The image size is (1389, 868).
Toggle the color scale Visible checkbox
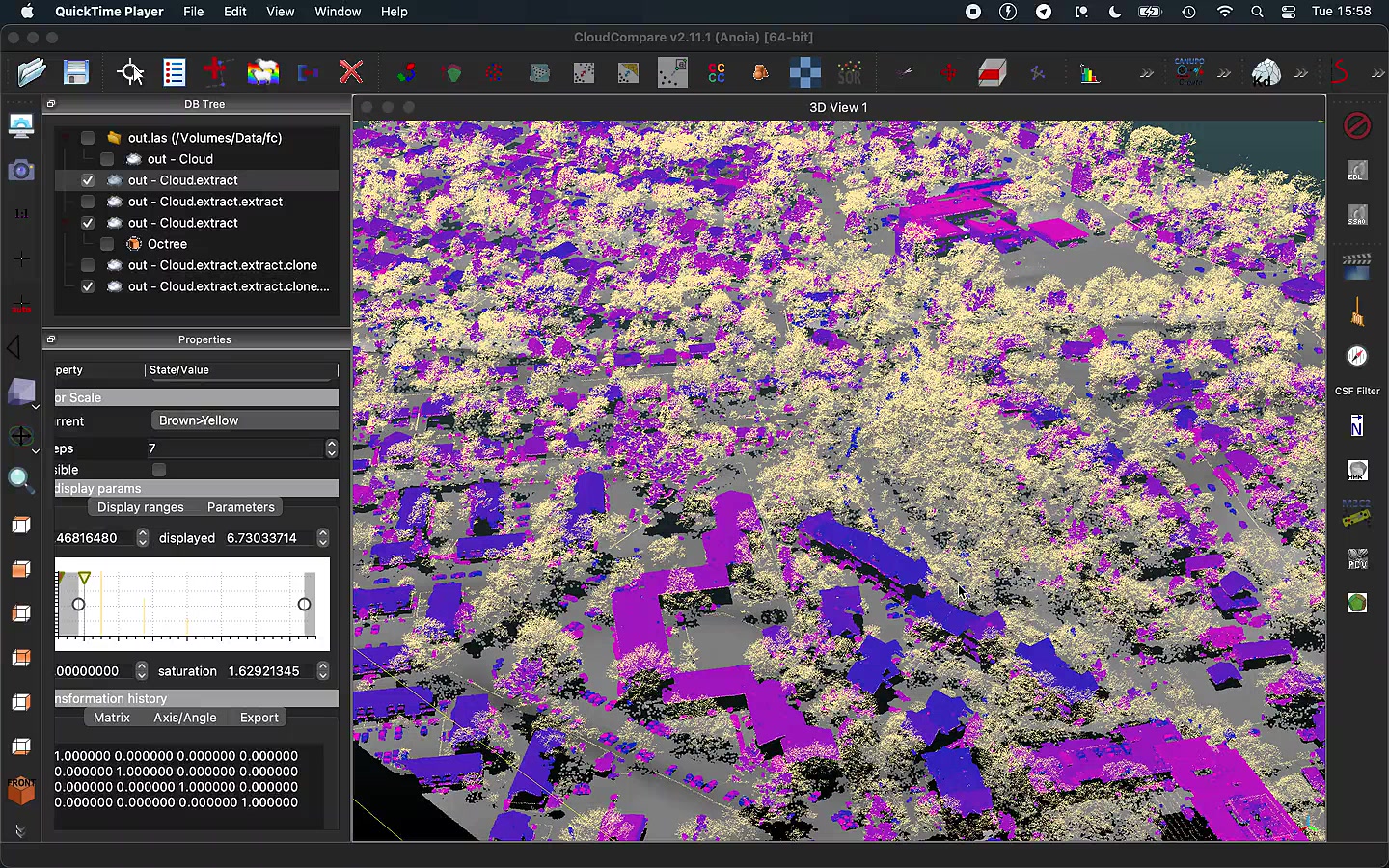(x=159, y=470)
